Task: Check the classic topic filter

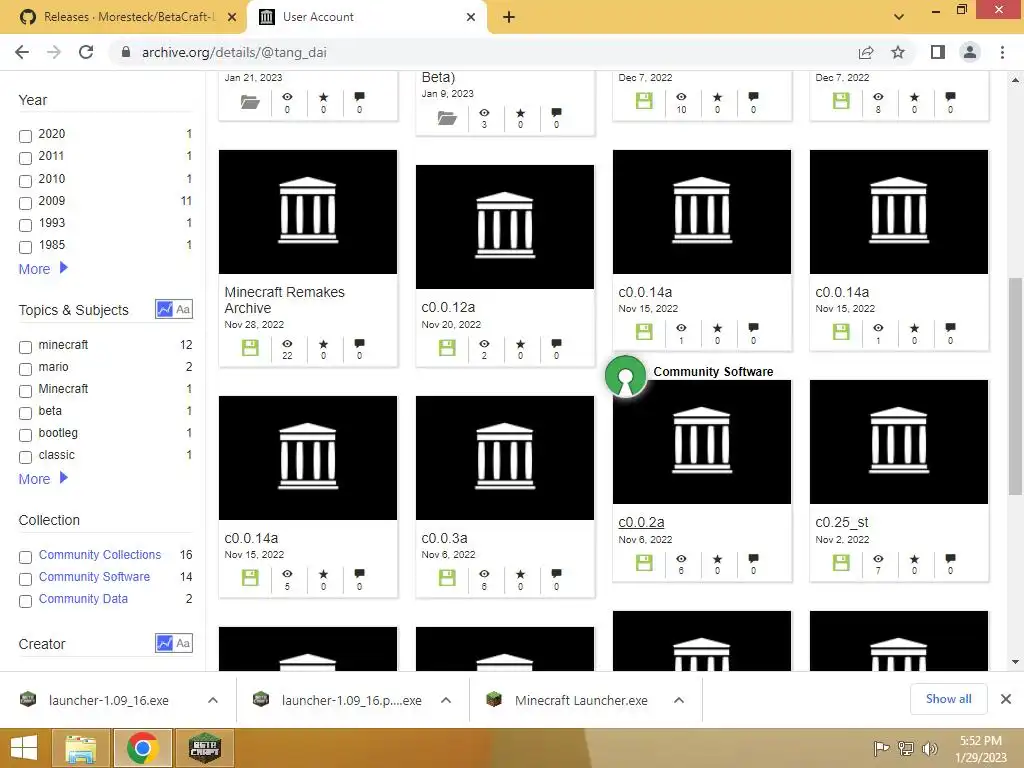Action: point(25,457)
